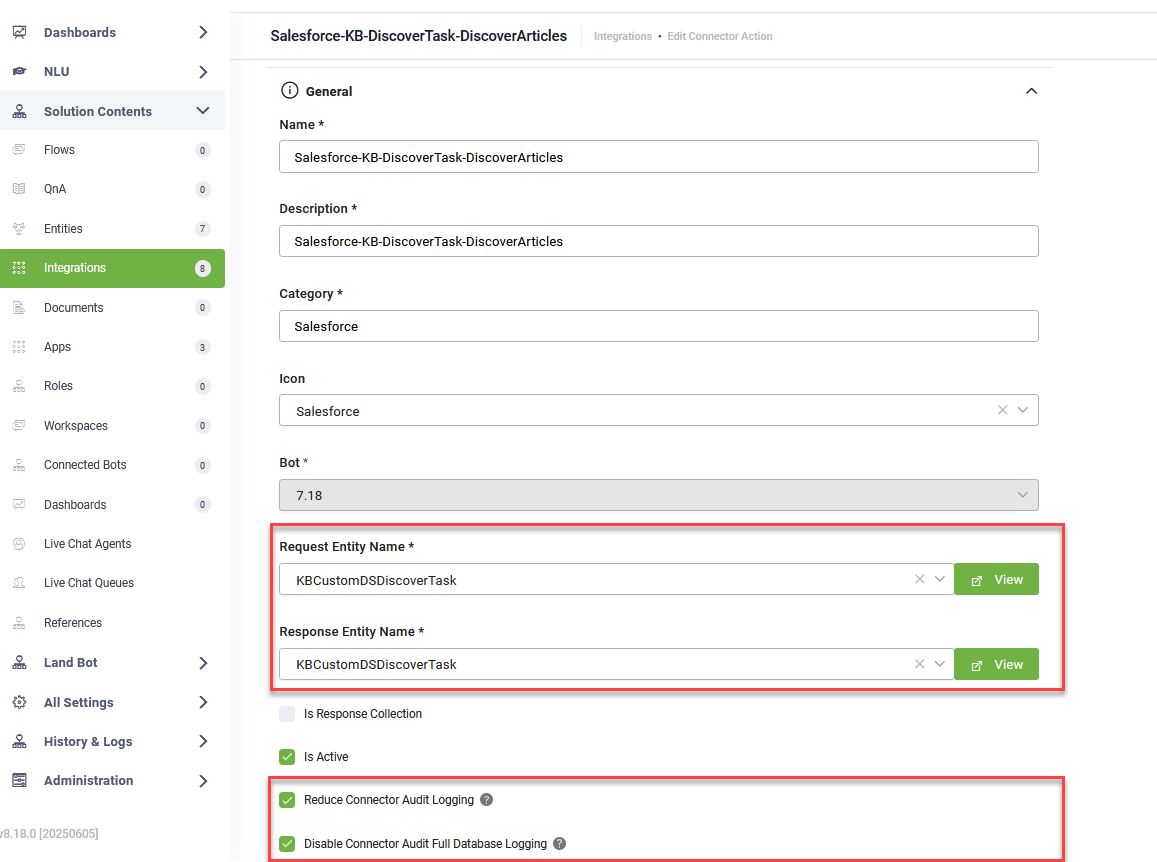This screenshot has height=862, width=1157.
Task: Open the Request Entity Name dropdown arrow
Action: coord(939,579)
